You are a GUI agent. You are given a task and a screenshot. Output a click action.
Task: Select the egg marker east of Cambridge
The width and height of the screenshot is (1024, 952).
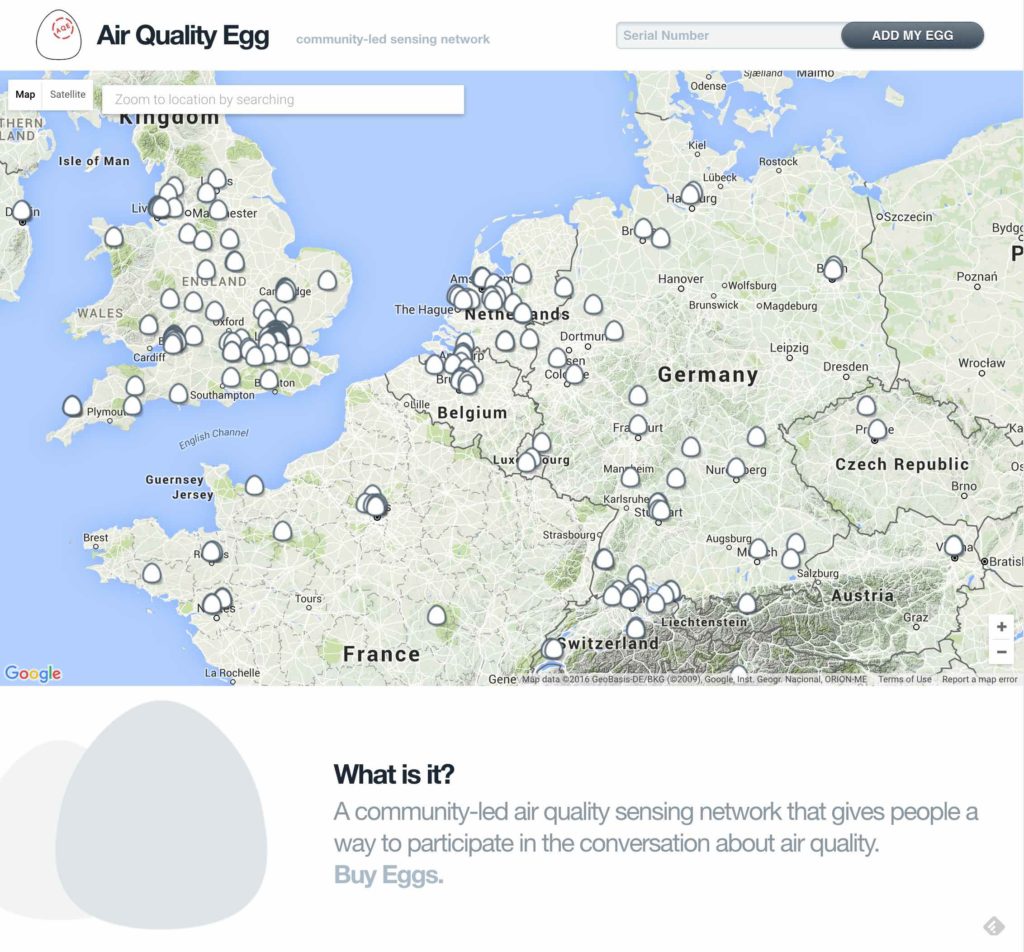point(327,280)
